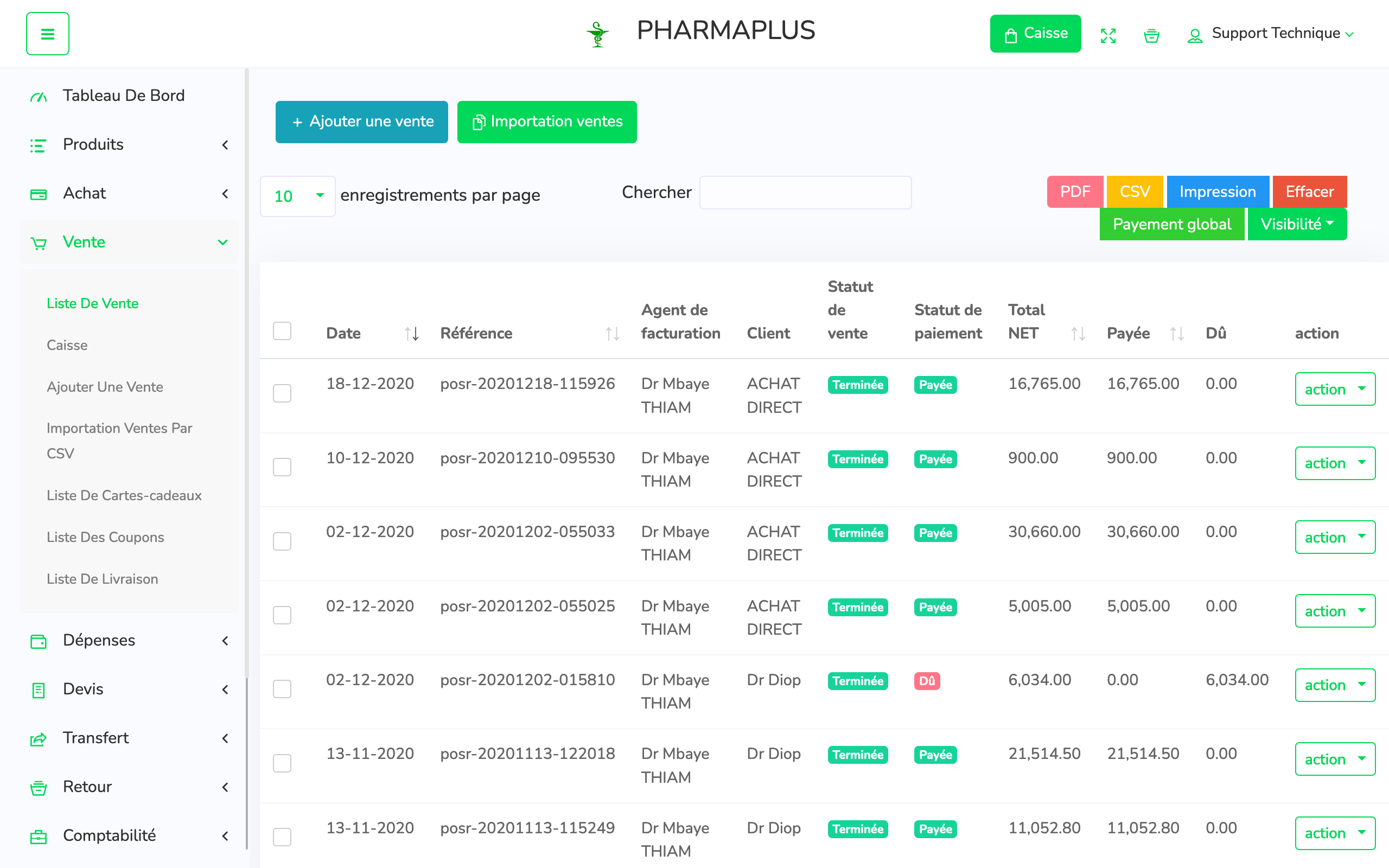
Task: Click the Dépenses wallet icon
Action: [x=39, y=641]
